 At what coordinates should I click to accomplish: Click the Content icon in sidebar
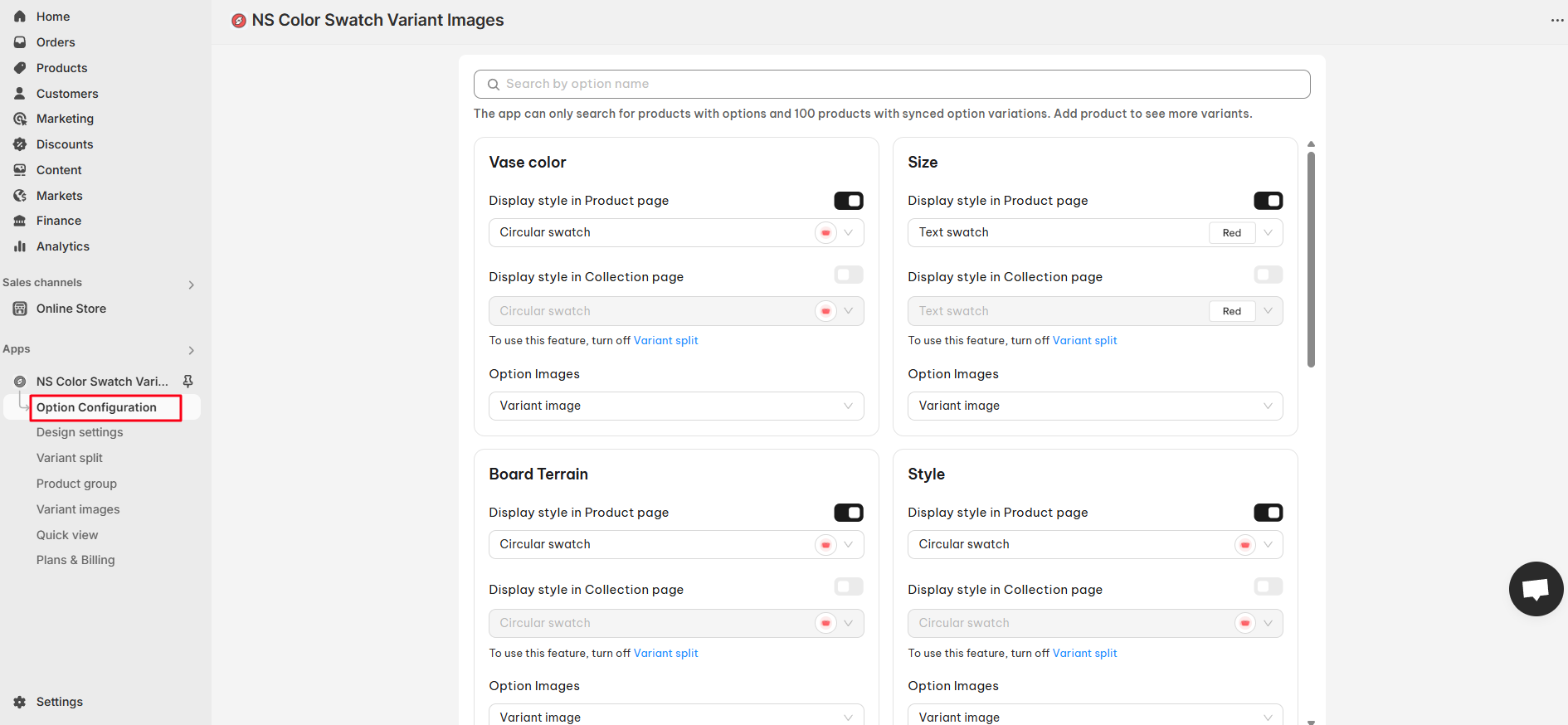[x=20, y=170]
